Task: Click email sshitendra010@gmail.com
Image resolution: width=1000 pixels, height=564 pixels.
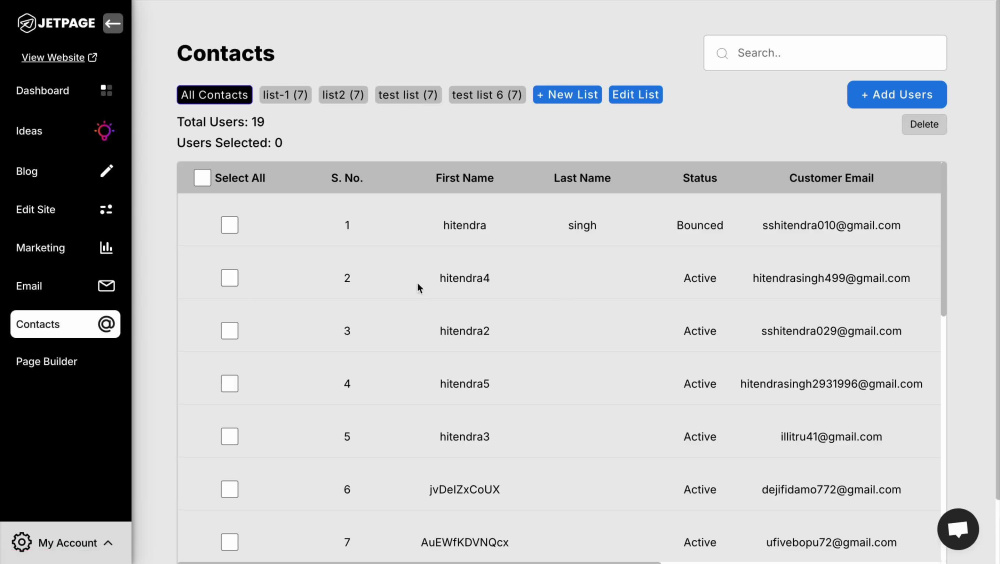Action: tap(831, 225)
